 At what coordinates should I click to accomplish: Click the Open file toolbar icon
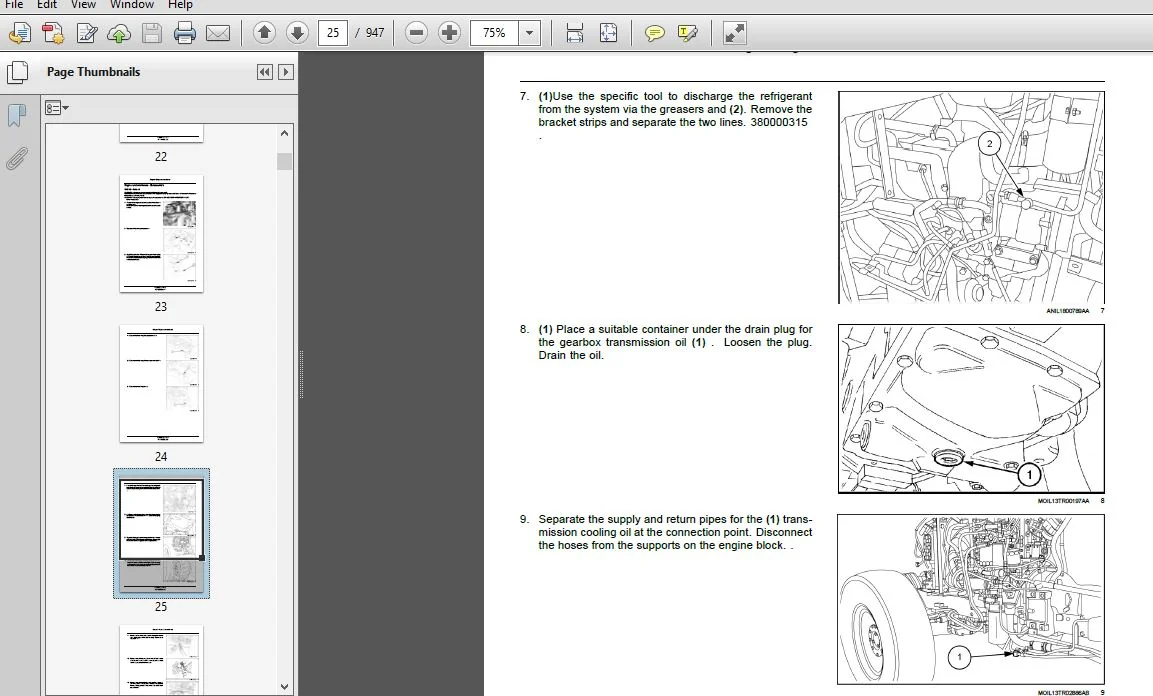(x=20, y=33)
